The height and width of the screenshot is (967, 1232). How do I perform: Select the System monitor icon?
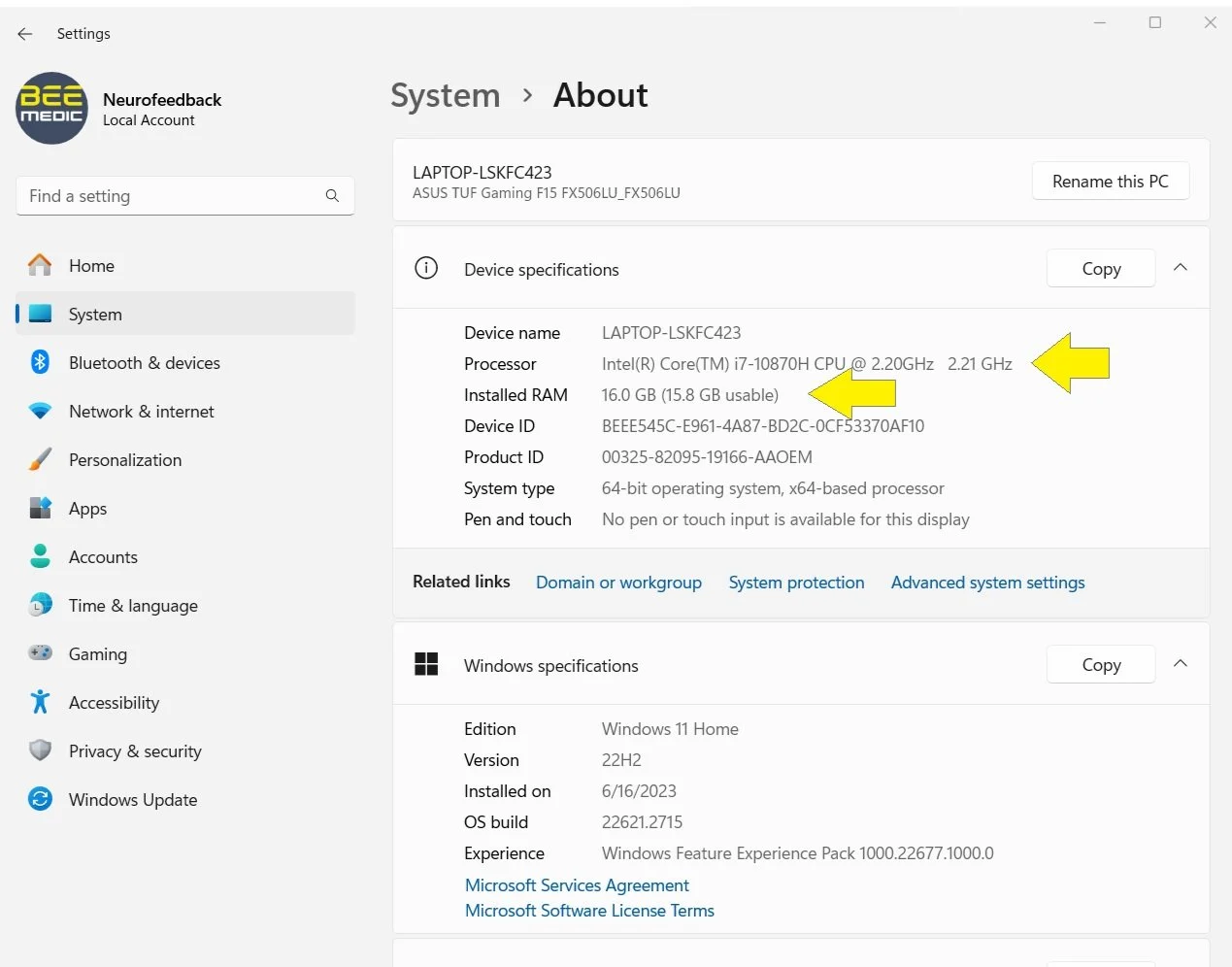40,314
